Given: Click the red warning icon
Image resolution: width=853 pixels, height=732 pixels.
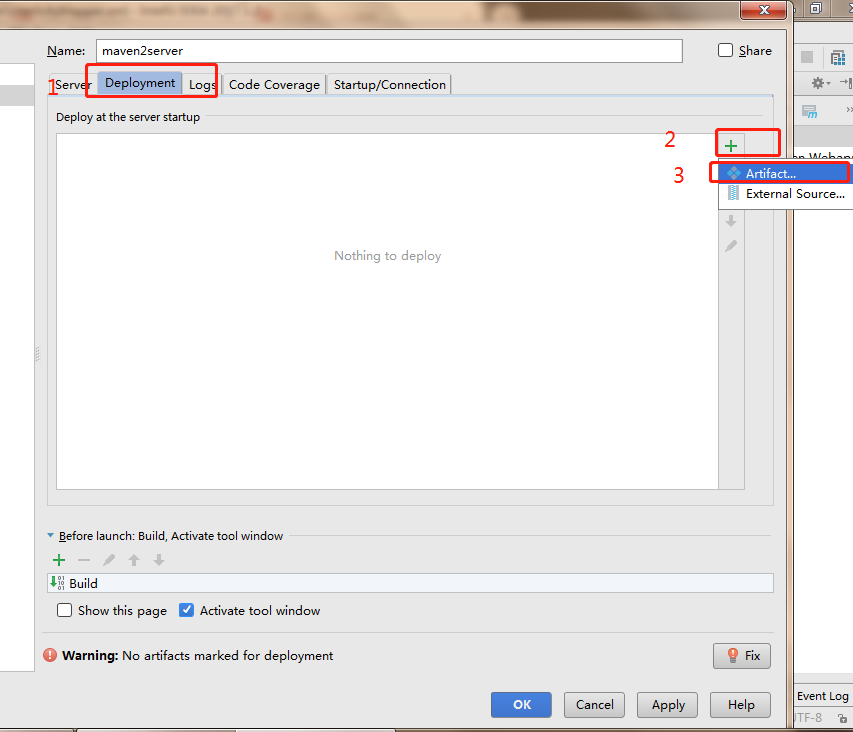Looking at the screenshot, I should tap(50, 655).
